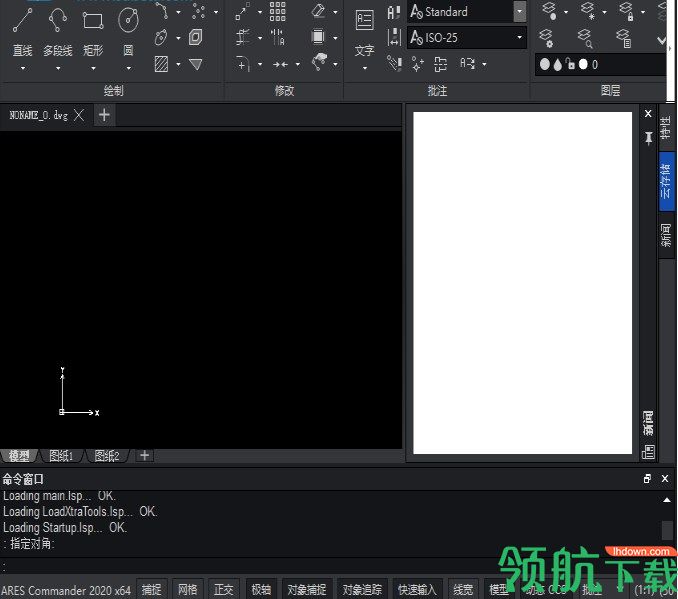This screenshot has height=599, width=678.
Task: Click the dimension style icon beside ISO-25
Action: (x=394, y=38)
